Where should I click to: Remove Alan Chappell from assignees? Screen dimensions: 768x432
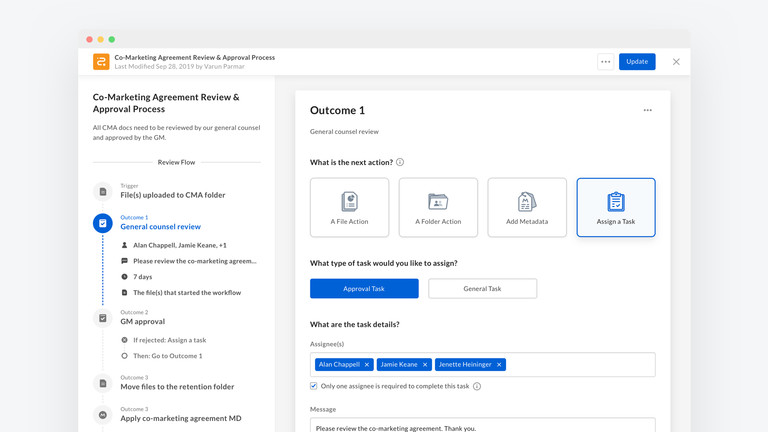click(367, 365)
